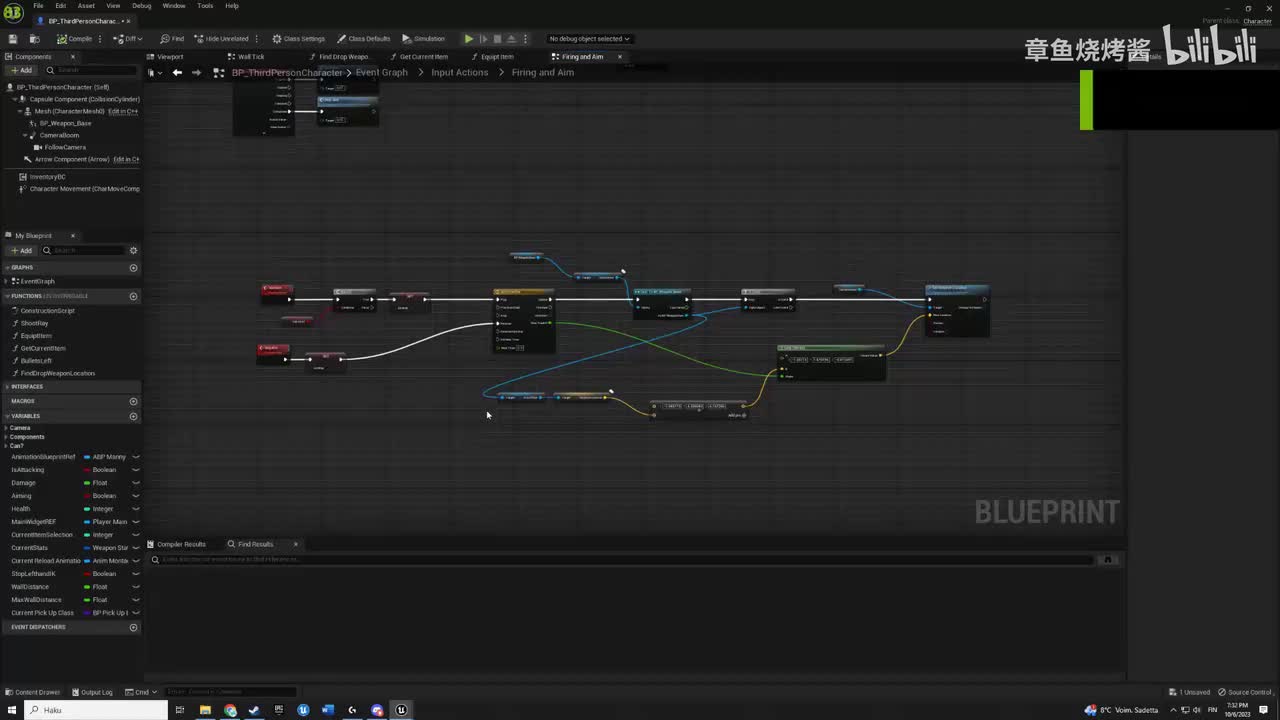Select the FollowCamera component
Screen dimensions: 1280x720
tap(65, 147)
